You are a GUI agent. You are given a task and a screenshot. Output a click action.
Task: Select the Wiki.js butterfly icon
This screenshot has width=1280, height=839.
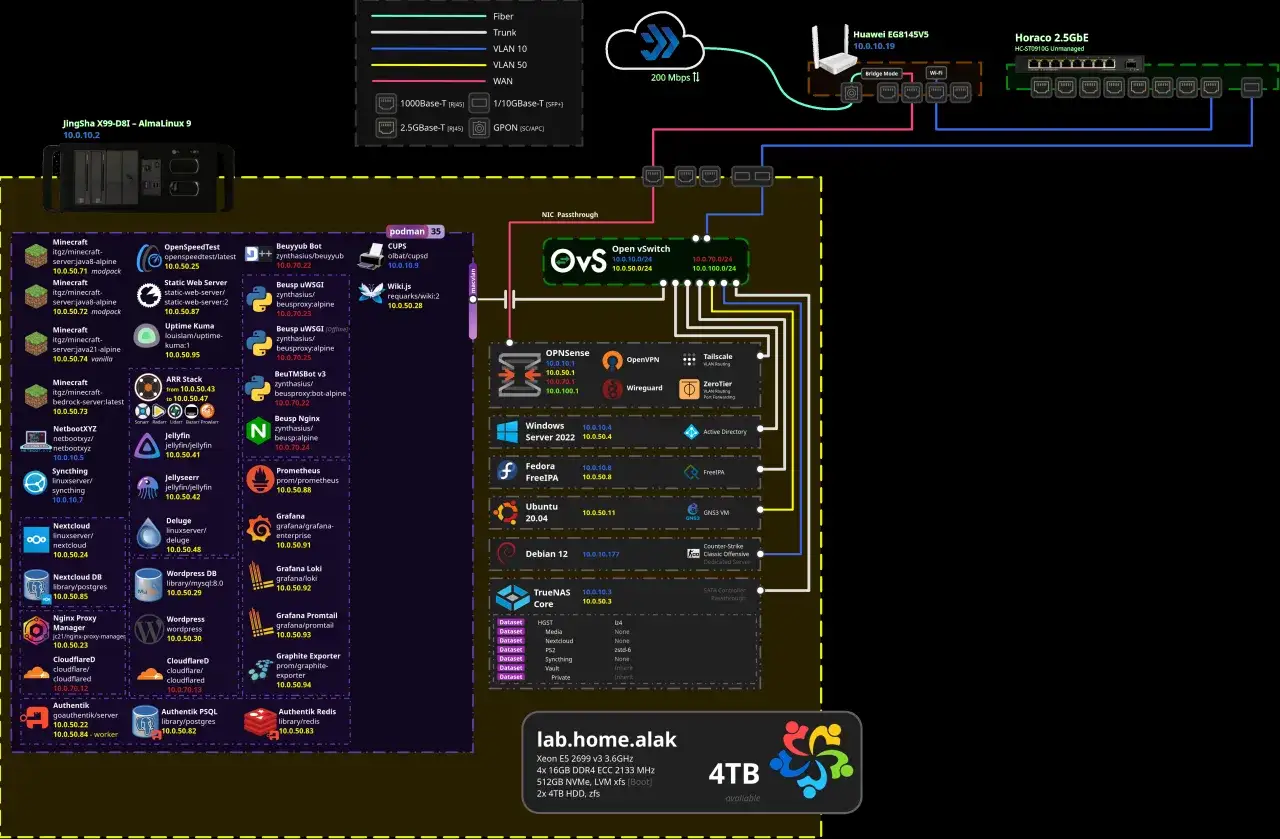(x=371, y=295)
